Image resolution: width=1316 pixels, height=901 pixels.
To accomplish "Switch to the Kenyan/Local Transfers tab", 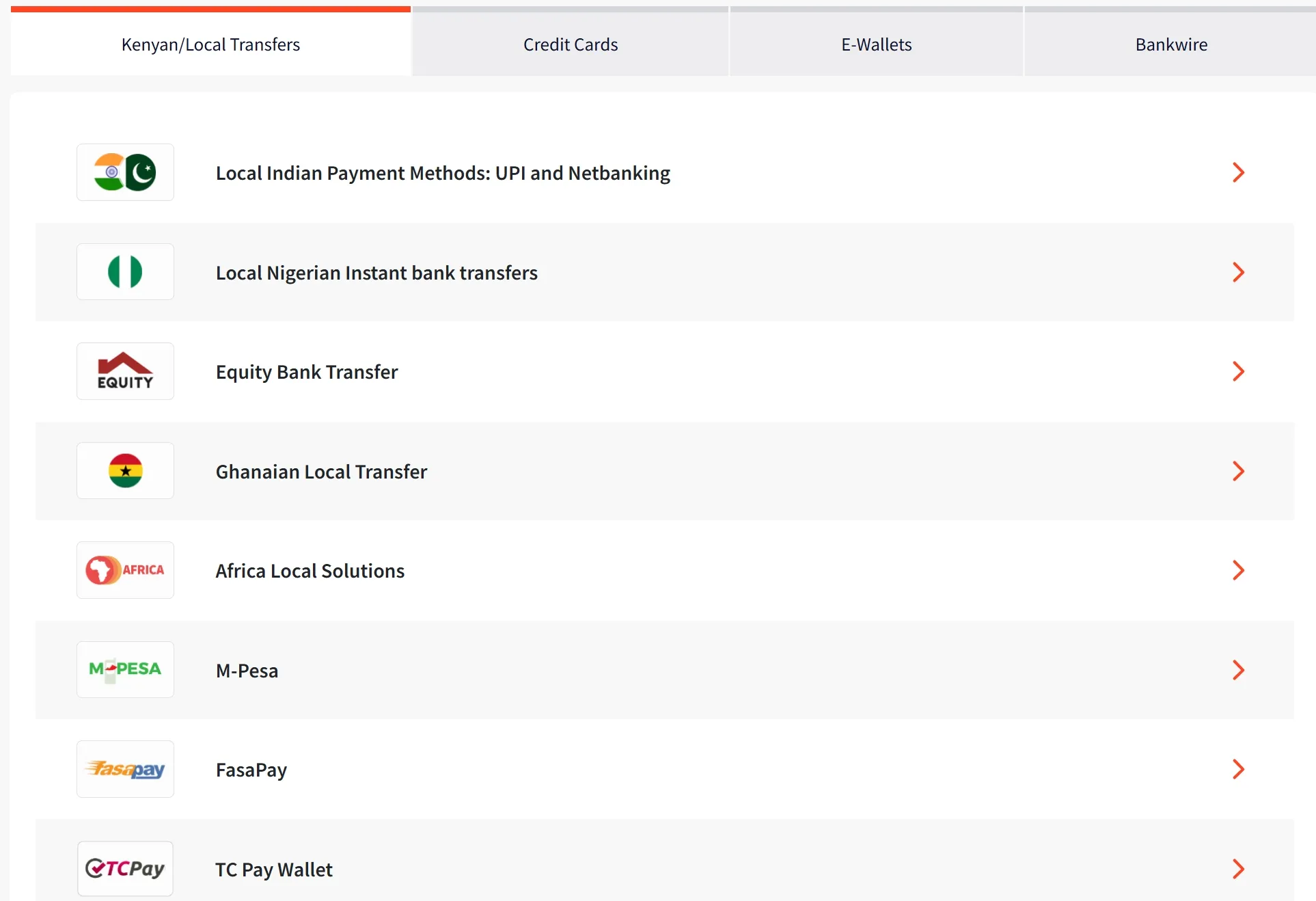I will (210, 42).
